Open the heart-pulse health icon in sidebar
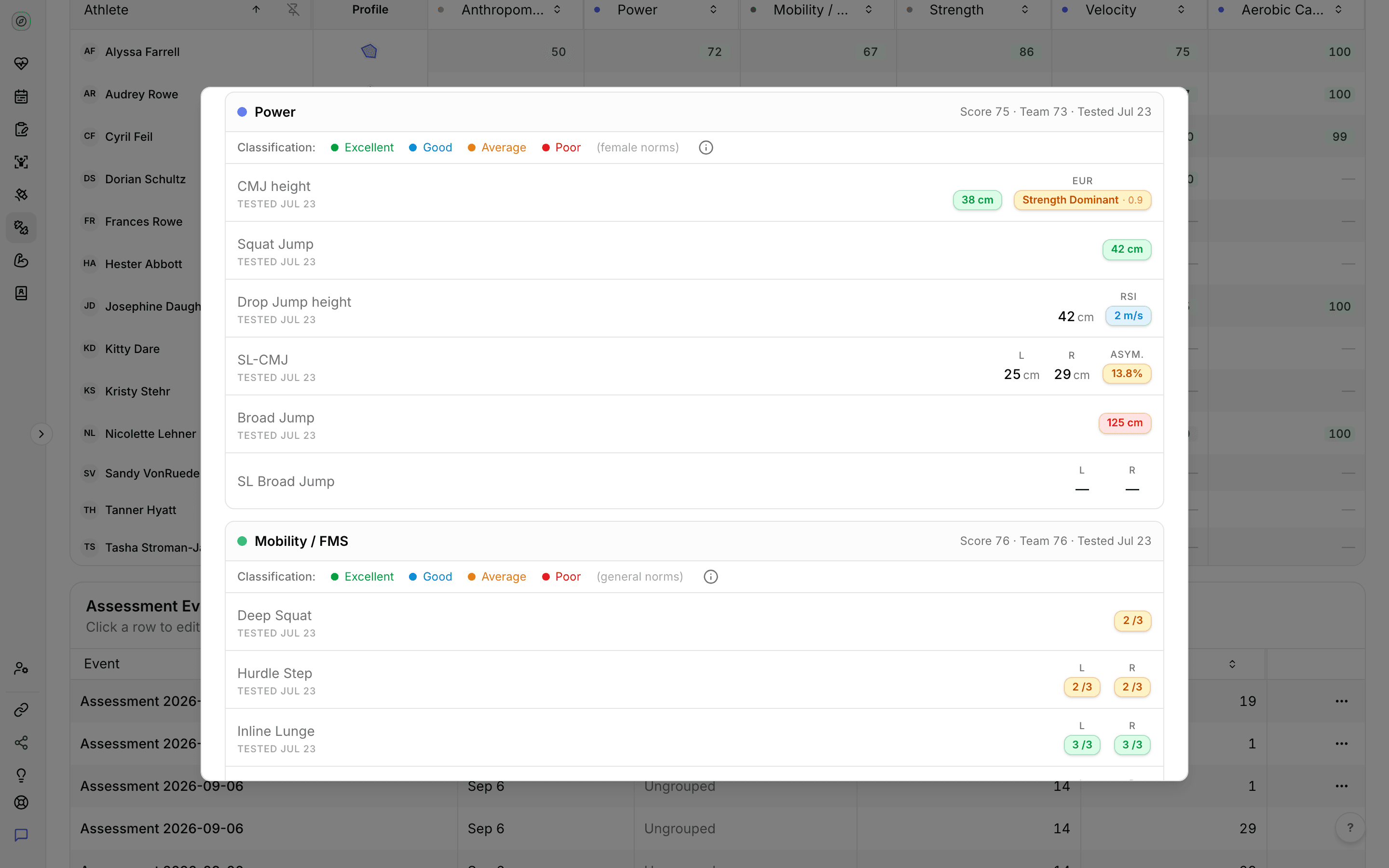This screenshot has height=868, width=1389. pyautogui.click(x=21, y=63)
